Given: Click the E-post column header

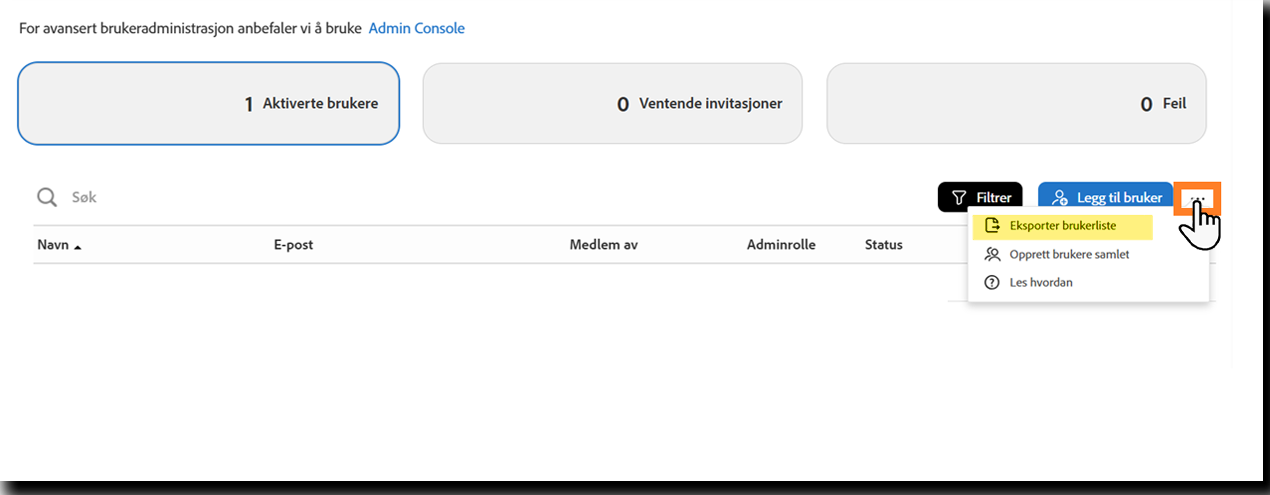Looking at the screenshot, I should tap(293, 245).
